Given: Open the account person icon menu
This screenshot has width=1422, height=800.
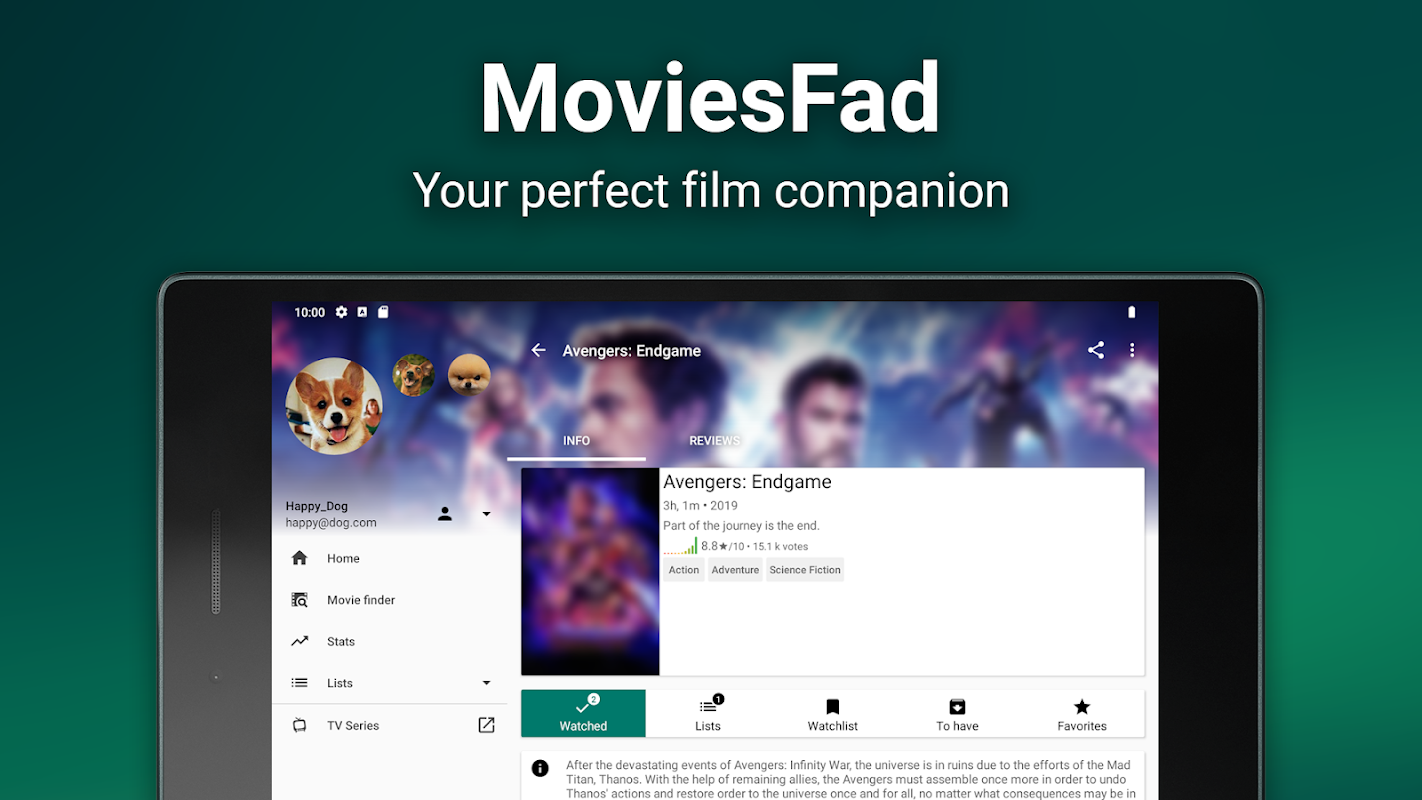Looking at the screenshot, I should (x=445, y=514).
